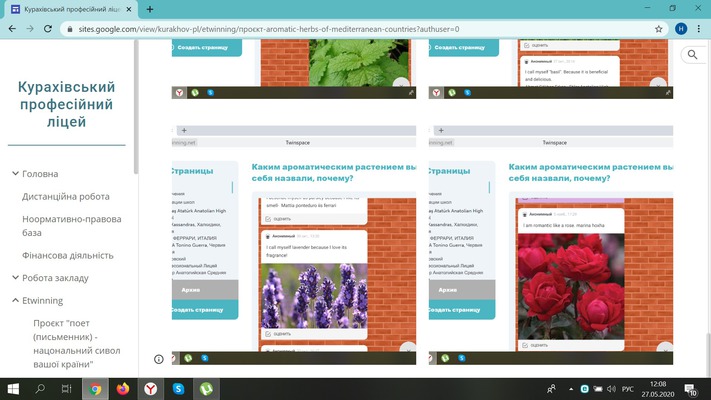The width and height of the screenshot is (711, 400).
Task: Reload the page with the refresh button
Action: coord(50,29)
